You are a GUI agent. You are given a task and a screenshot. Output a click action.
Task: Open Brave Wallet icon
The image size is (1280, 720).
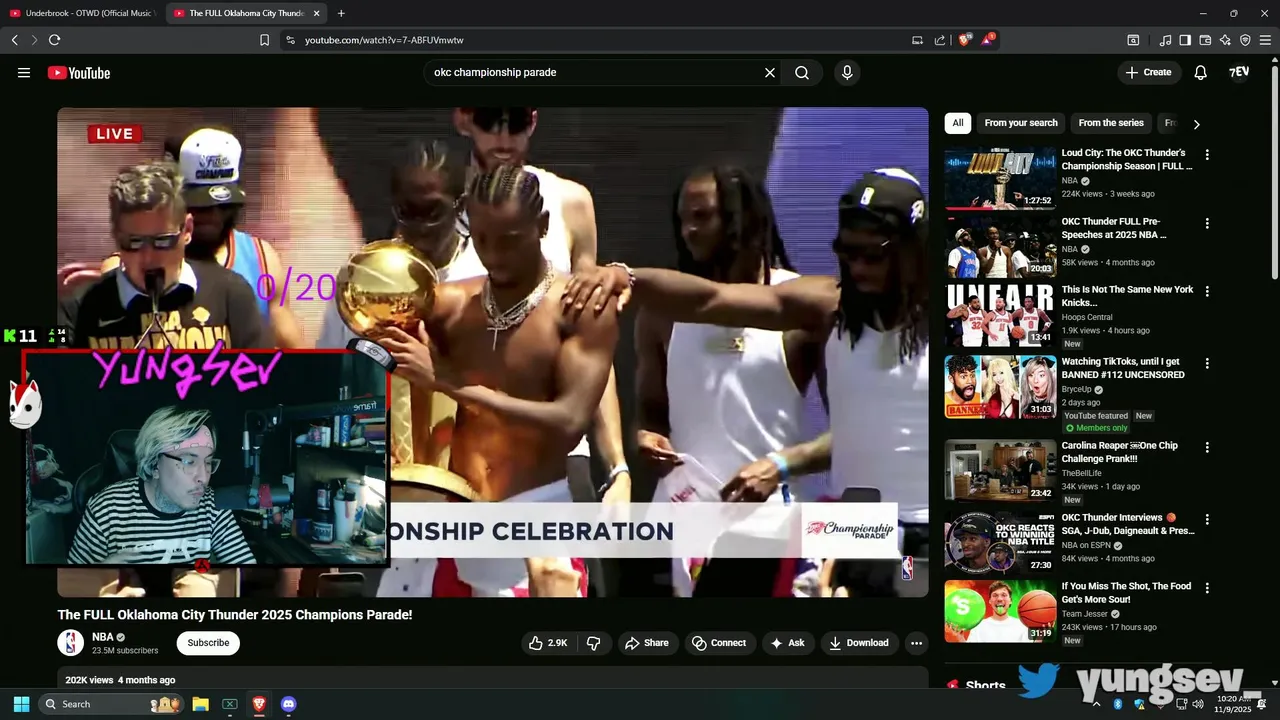1205,40
